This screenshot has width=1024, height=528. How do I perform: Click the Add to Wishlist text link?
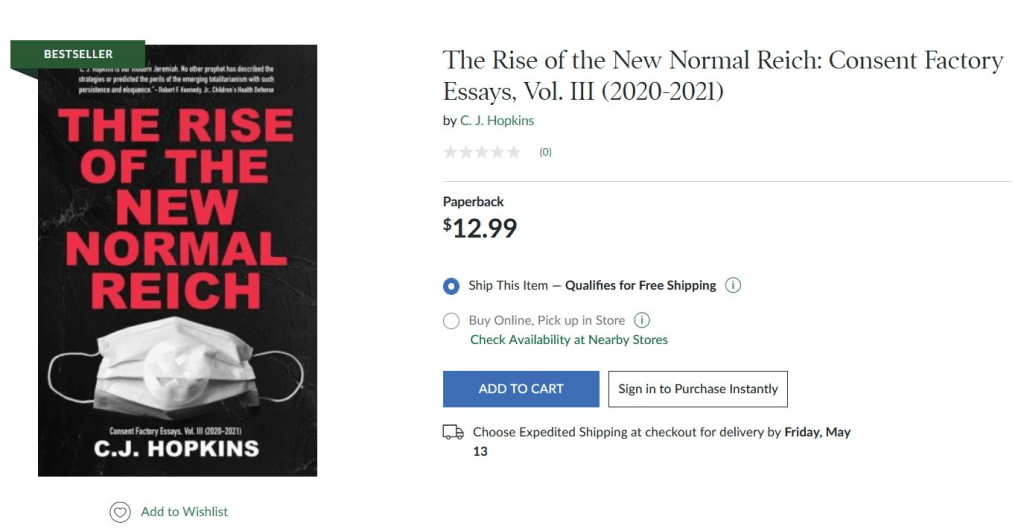tap(184, 512)
